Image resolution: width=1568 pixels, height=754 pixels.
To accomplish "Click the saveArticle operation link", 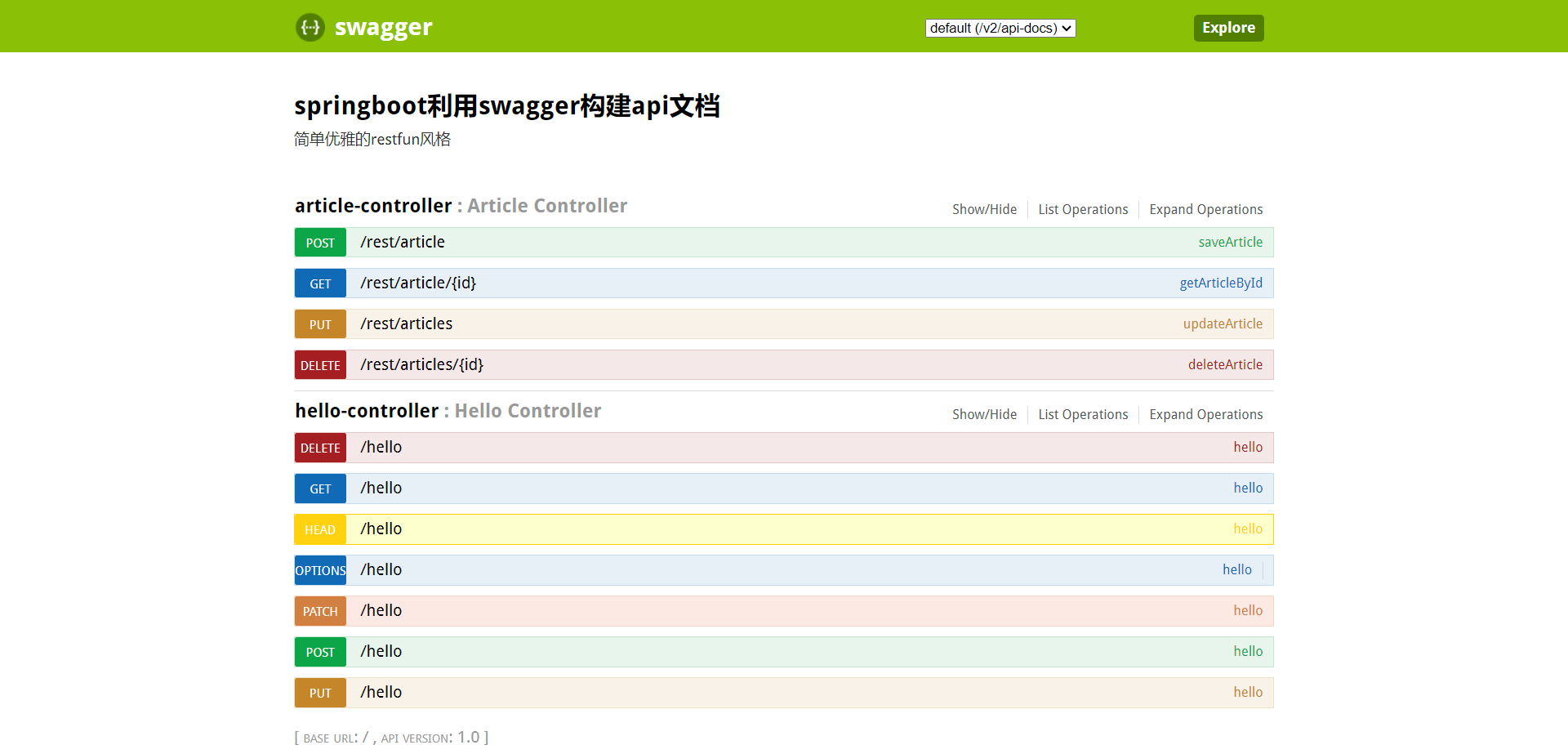I will (x=1230, y=242).
